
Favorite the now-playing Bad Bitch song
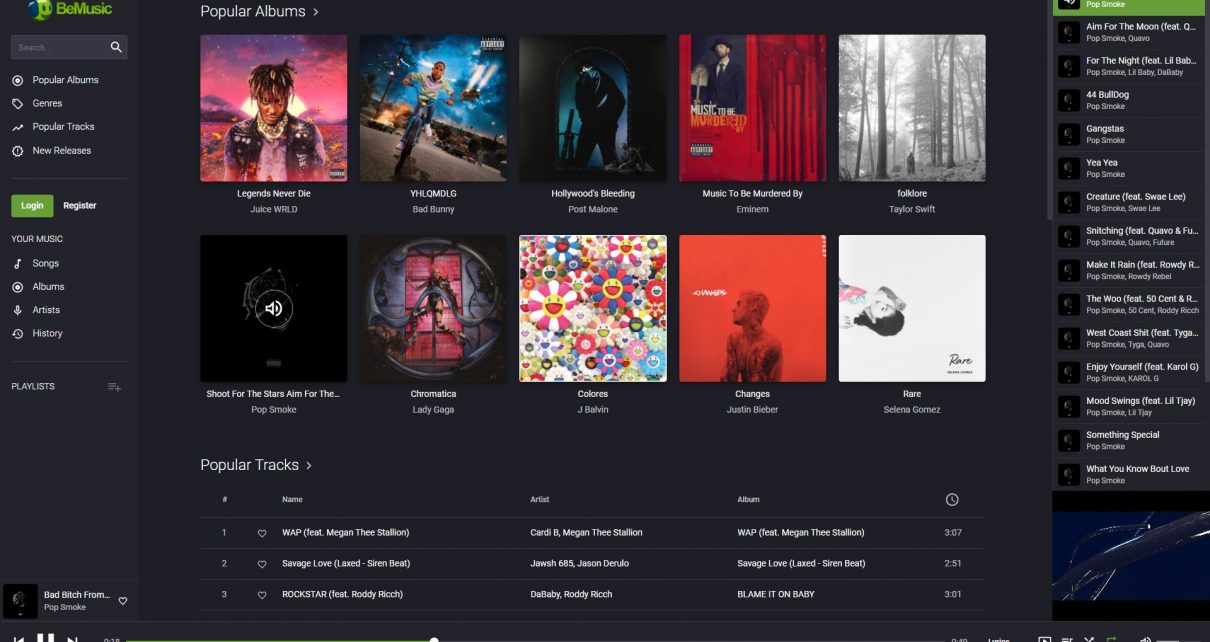click(123, 601)
